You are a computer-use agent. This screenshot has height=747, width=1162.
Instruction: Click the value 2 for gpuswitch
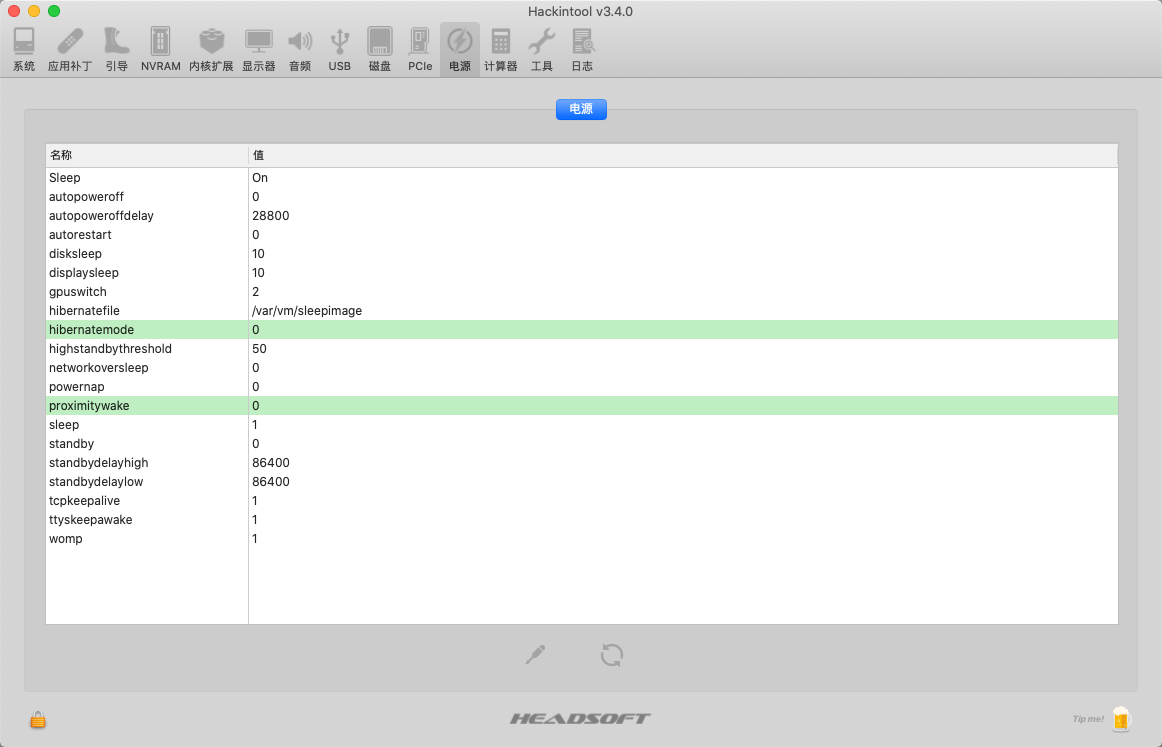(256, 292)
